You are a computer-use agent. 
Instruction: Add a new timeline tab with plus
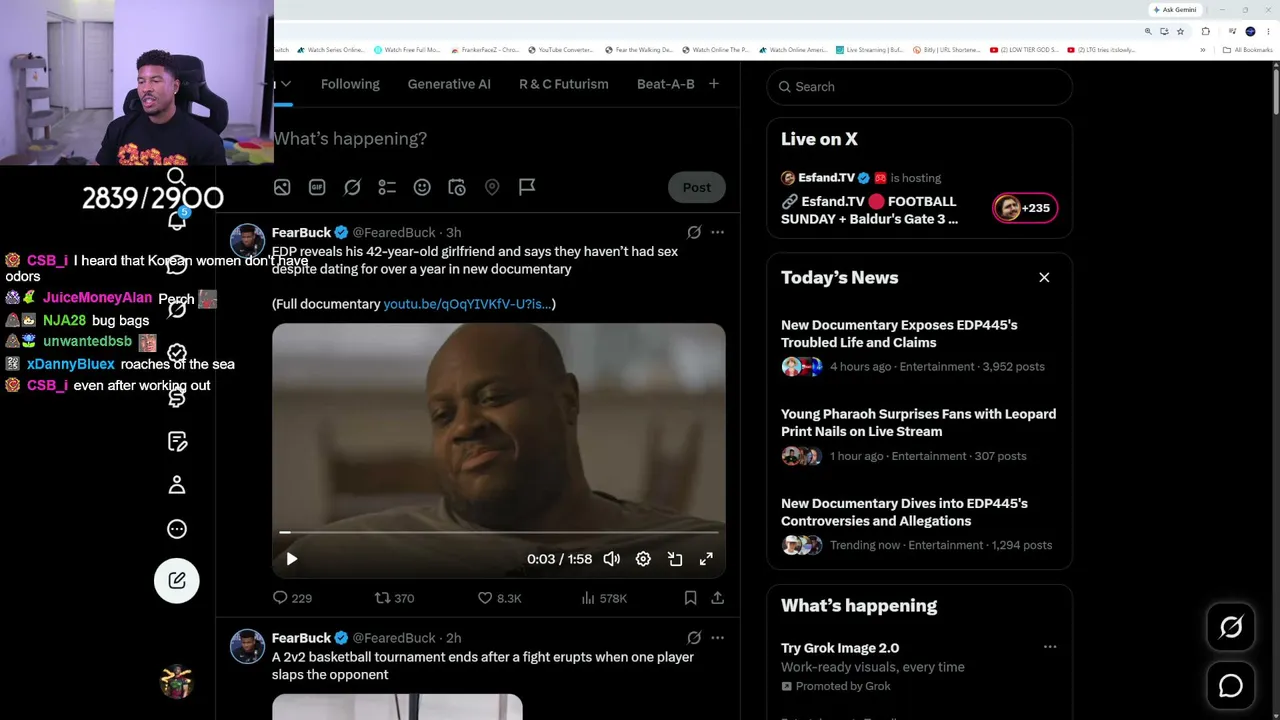click(x=714, y=84)
